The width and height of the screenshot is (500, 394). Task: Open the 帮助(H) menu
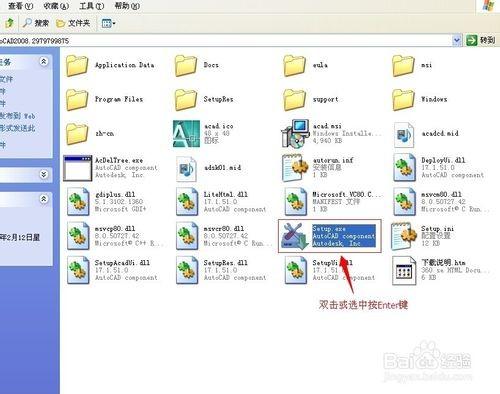127,6
